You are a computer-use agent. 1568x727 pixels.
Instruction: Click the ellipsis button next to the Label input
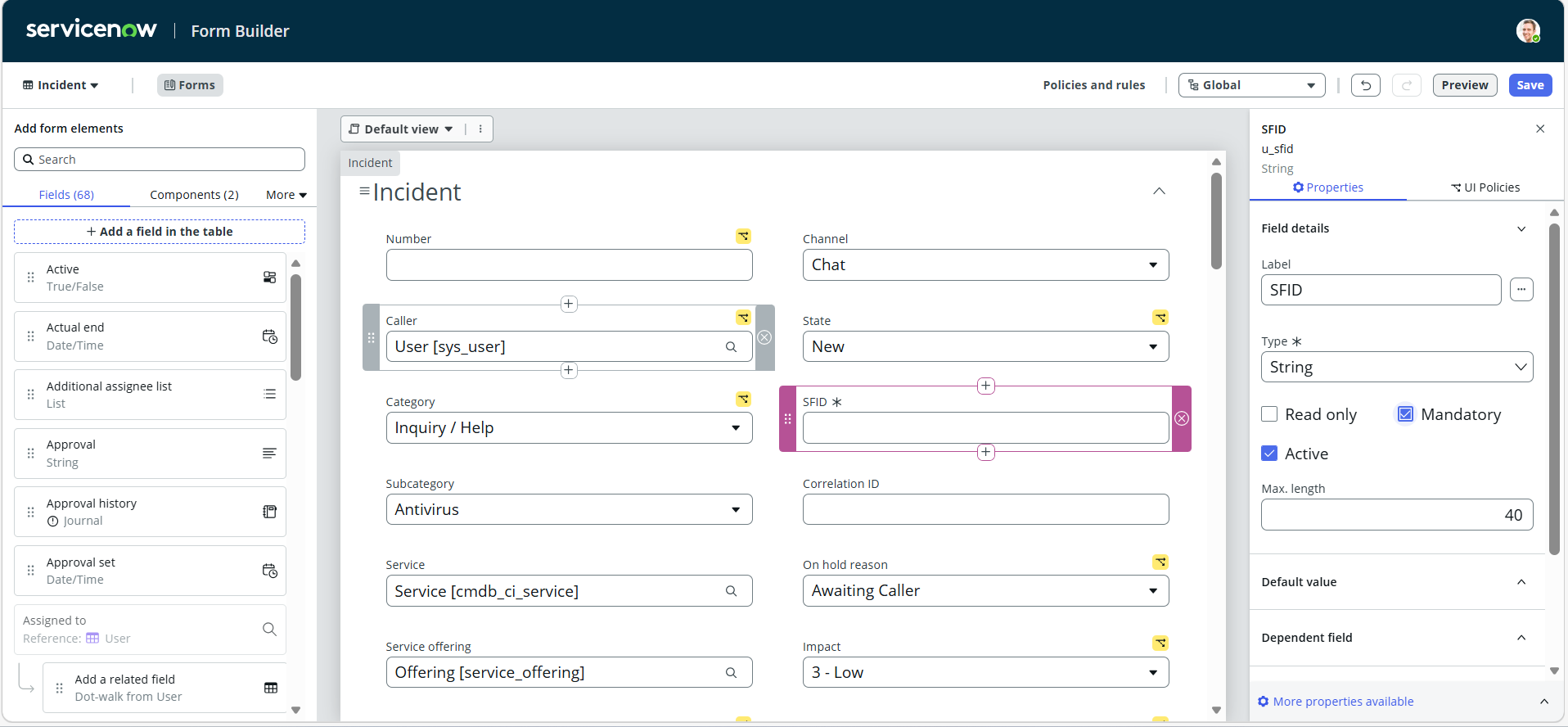pos(1521,290)
